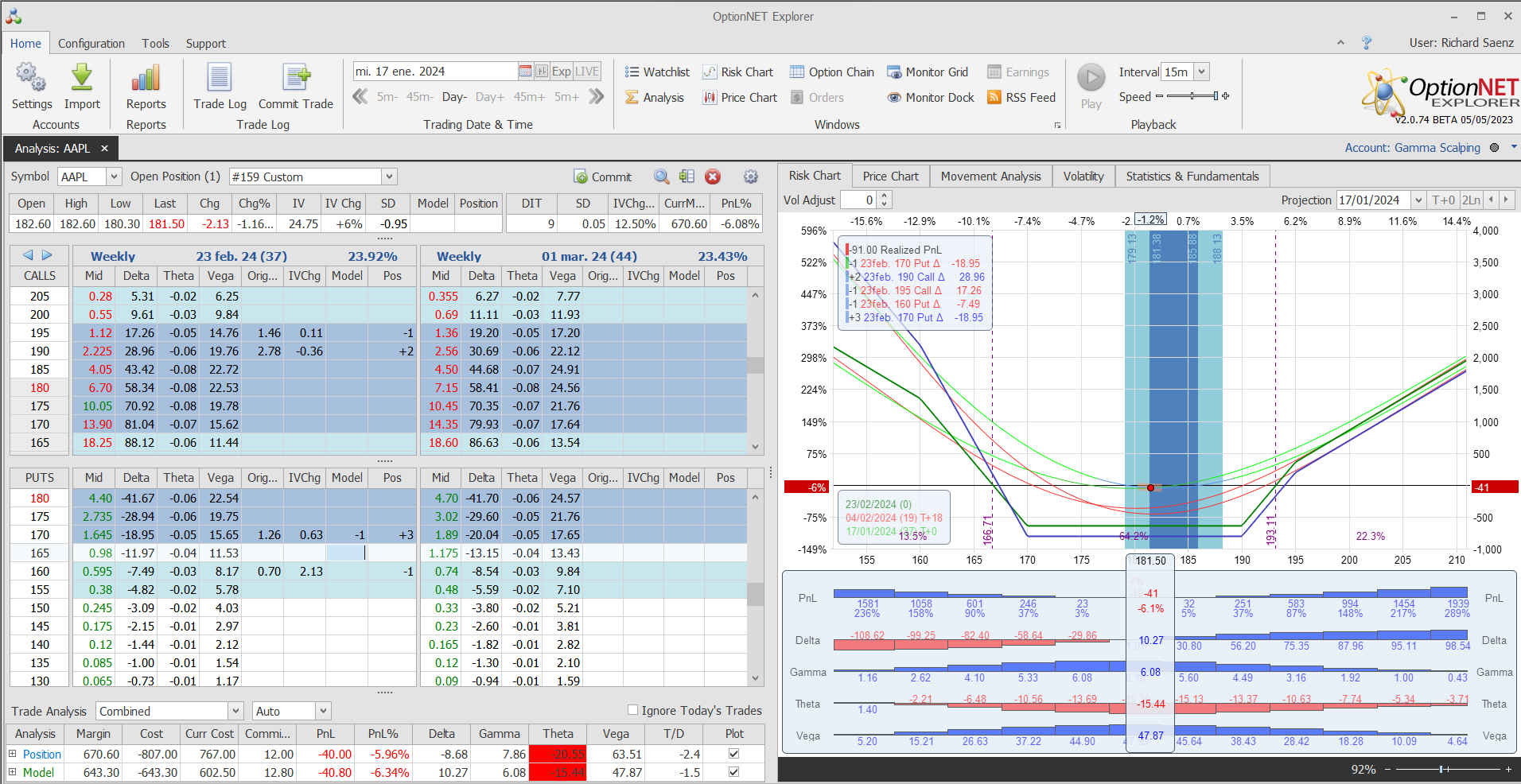The image size is (1521, 784).
Task: Toggle the LIVE mode button
Action: [x=587, y=72]
